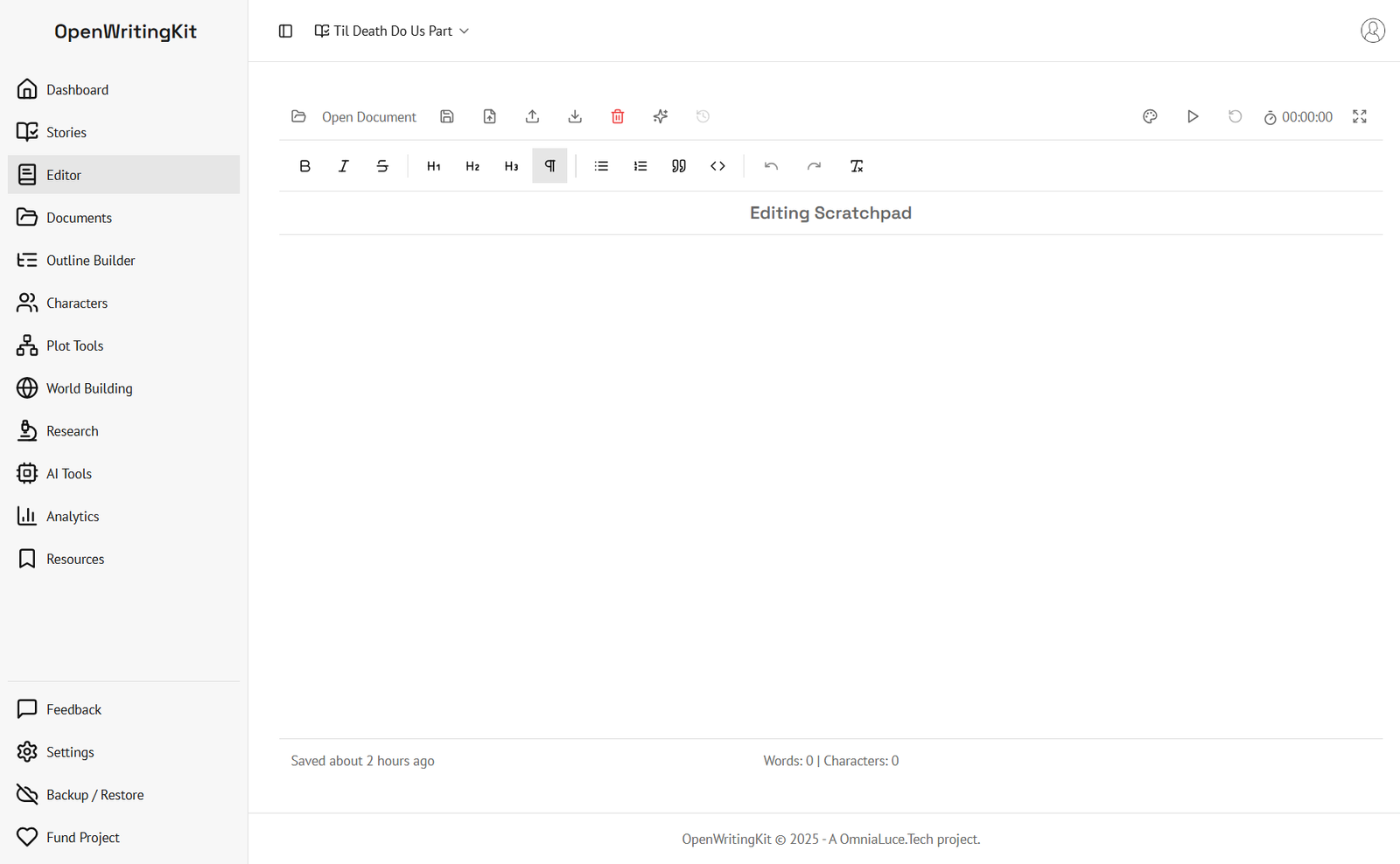Image resolution: width=1400 pixels, height=864 pixels.
Task: Go to Outline Builder page
Action: (90, 261)
